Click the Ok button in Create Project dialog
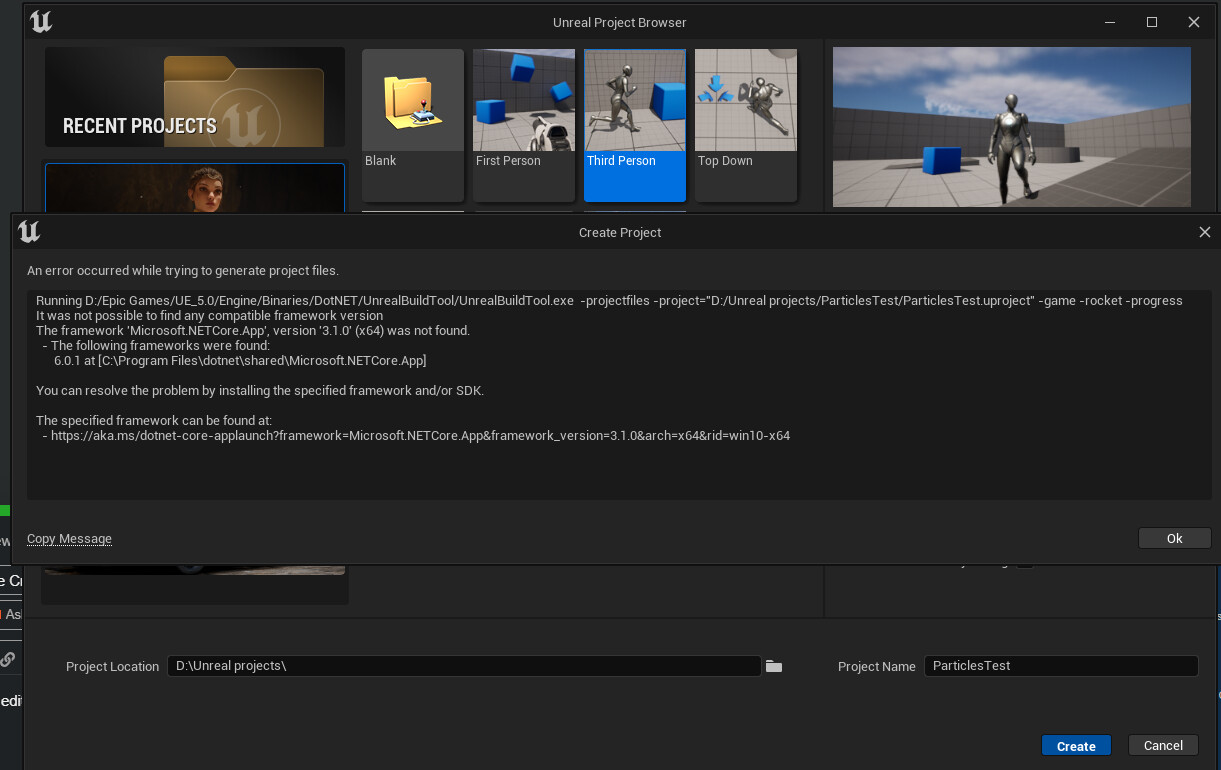The height and width of the screenshot is (770, 1221). click(x=1174, y=538)
